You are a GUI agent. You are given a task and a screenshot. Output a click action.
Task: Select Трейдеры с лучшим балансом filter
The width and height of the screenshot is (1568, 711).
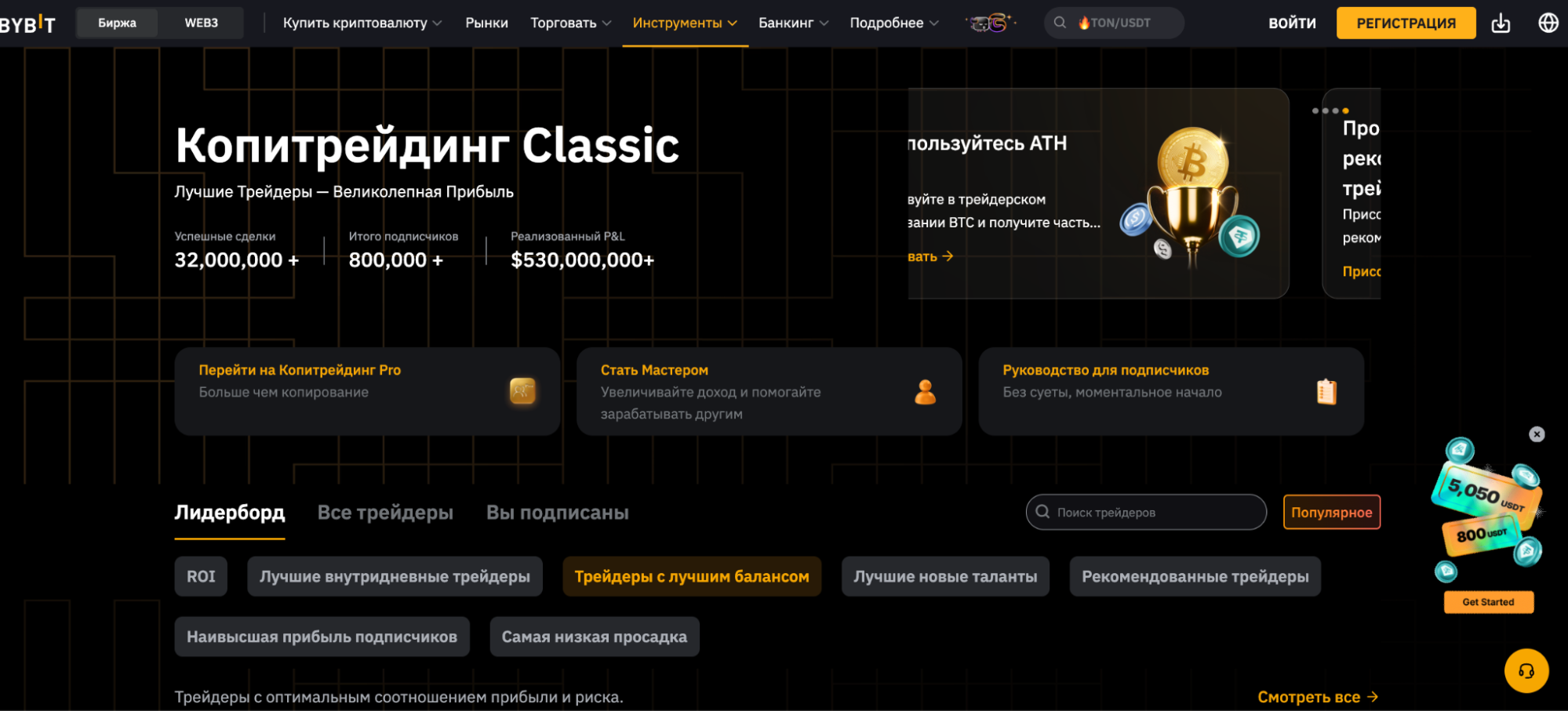click(692, 577)
